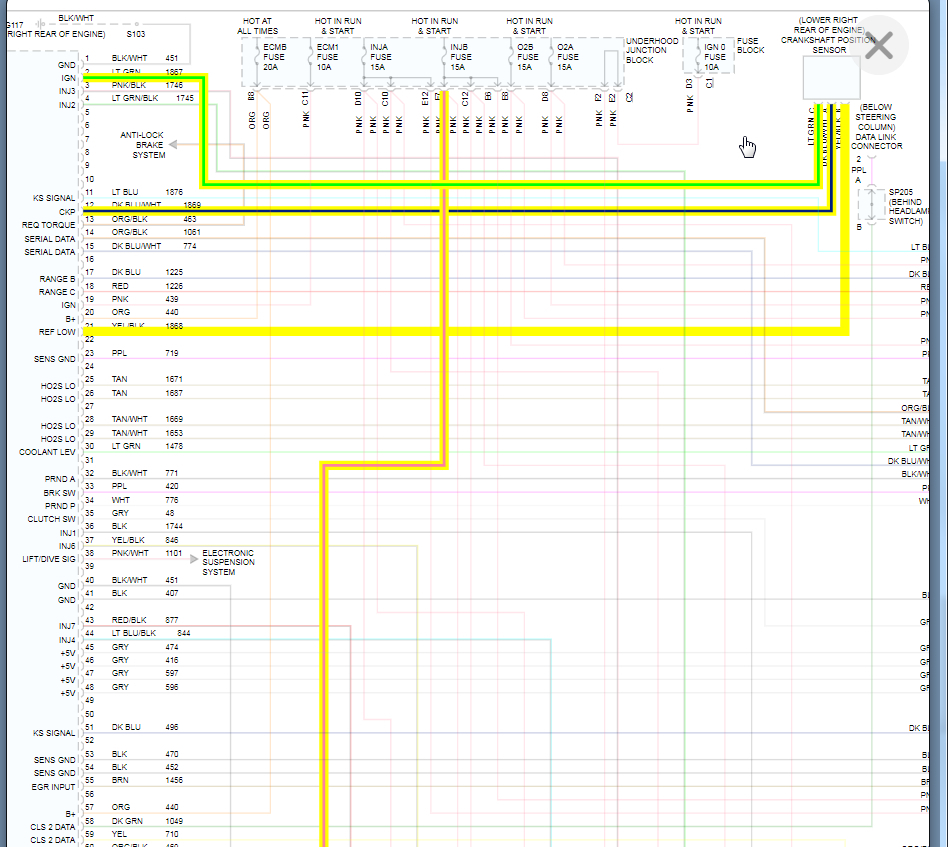Select the Crankshaft Position Sensor box
The image size is (948, 847).
831,78
